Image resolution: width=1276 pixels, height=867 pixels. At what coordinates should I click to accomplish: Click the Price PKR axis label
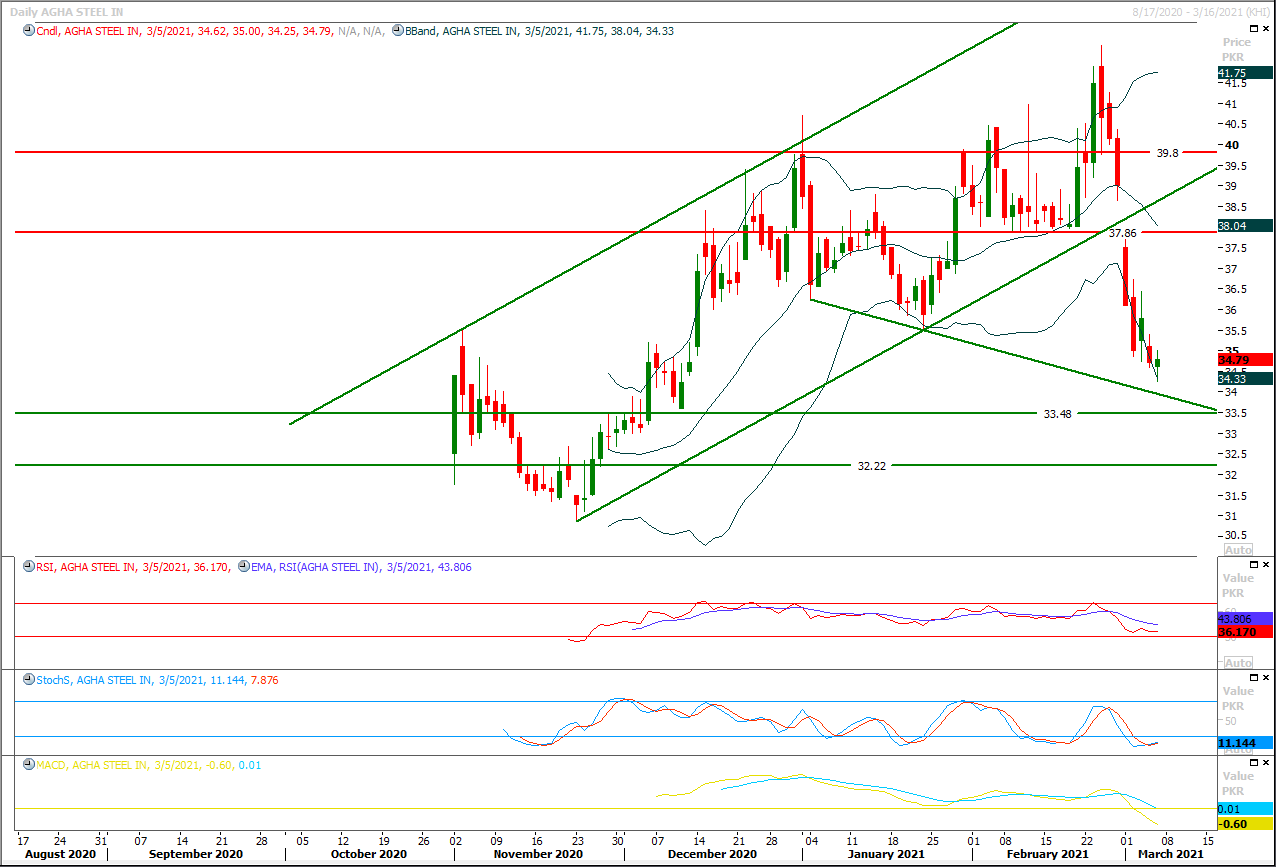tap(1237, 49)
